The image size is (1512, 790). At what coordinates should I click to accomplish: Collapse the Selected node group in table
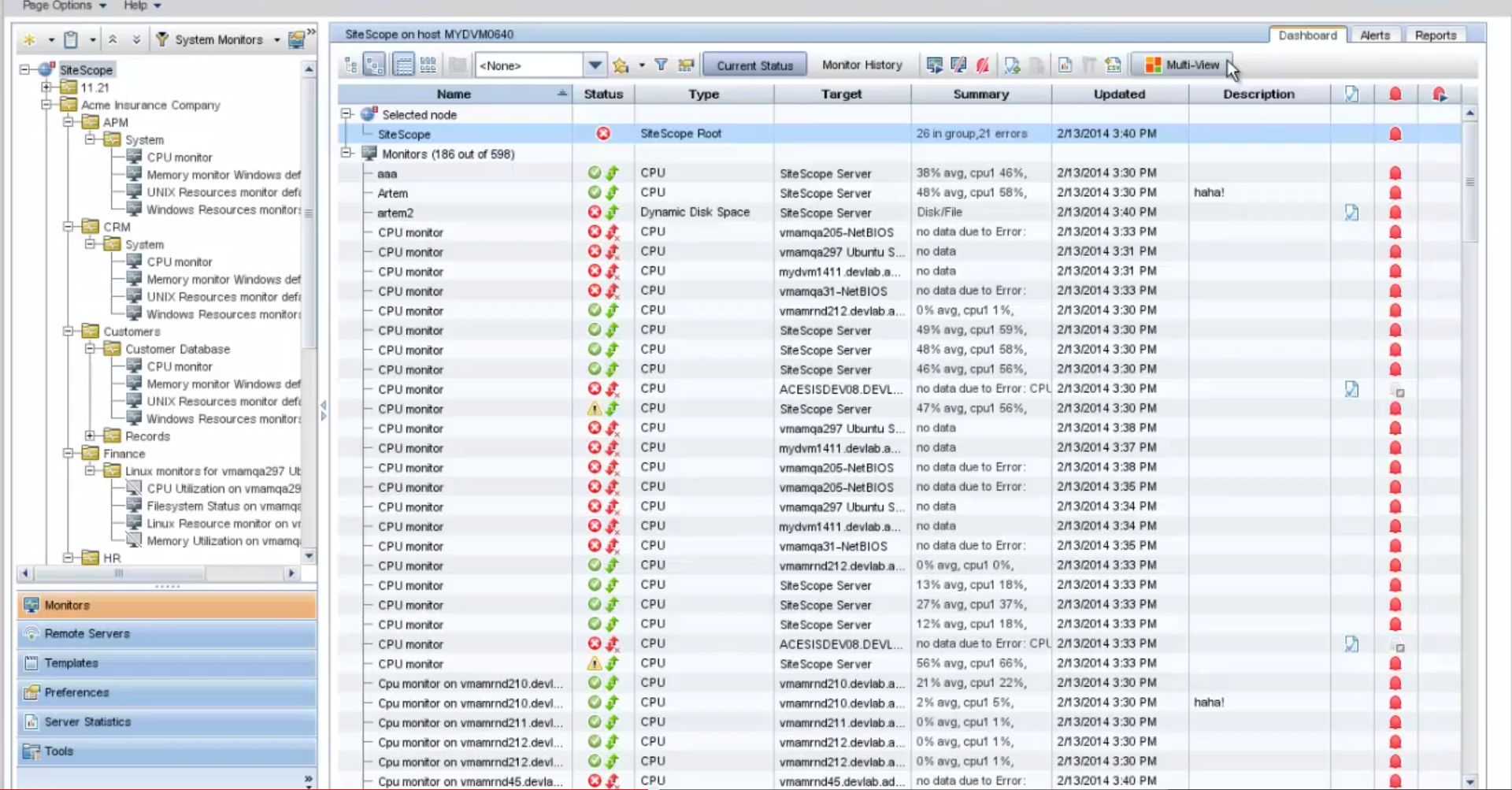[x=346, y=114]
